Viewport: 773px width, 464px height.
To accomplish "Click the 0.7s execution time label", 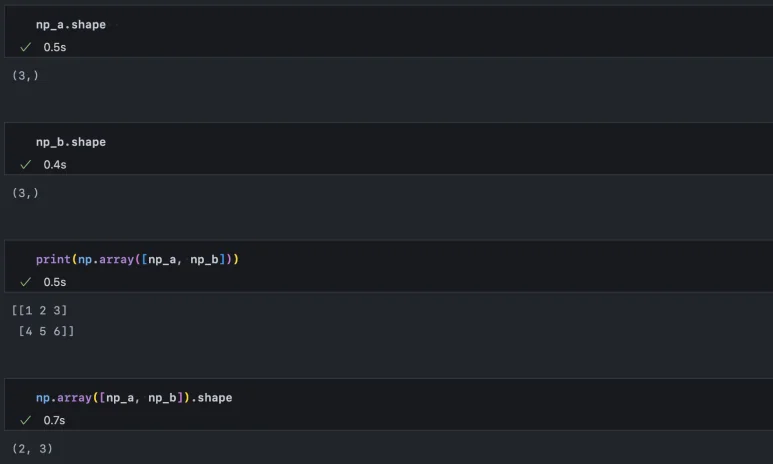I will (x=54, y=420).
